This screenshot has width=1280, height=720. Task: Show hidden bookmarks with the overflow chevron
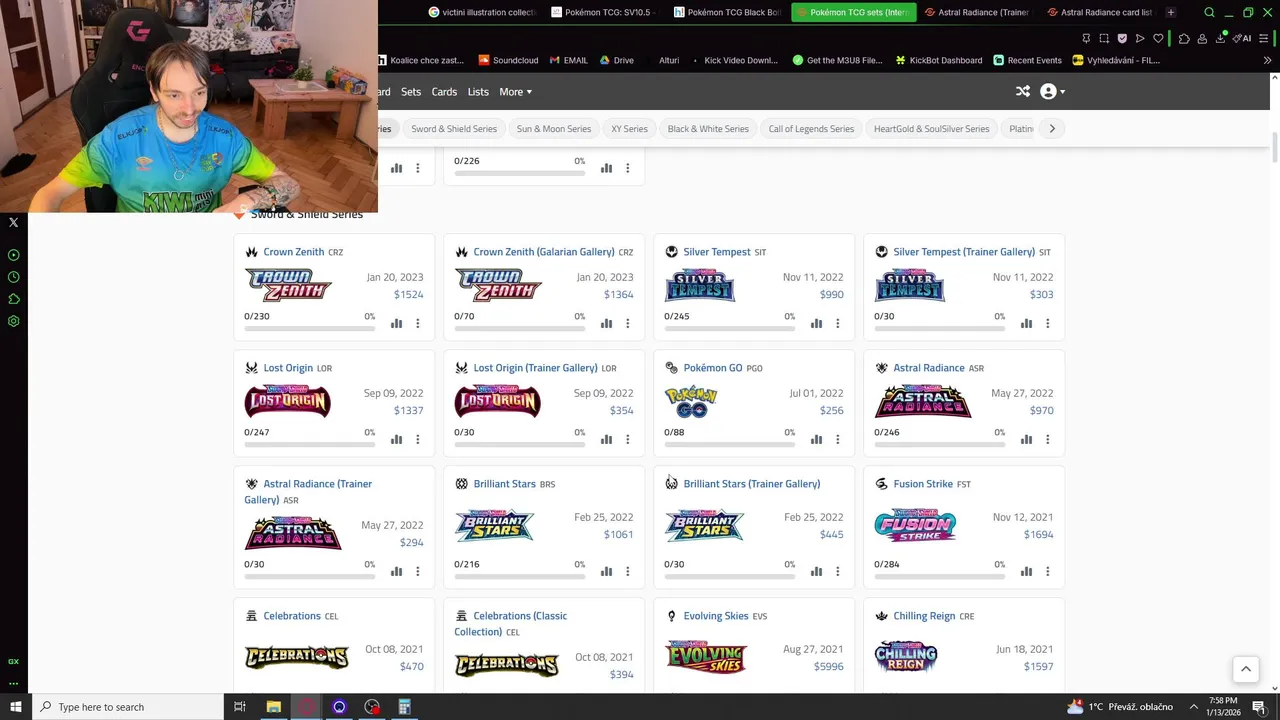(x=1267, y=60)
